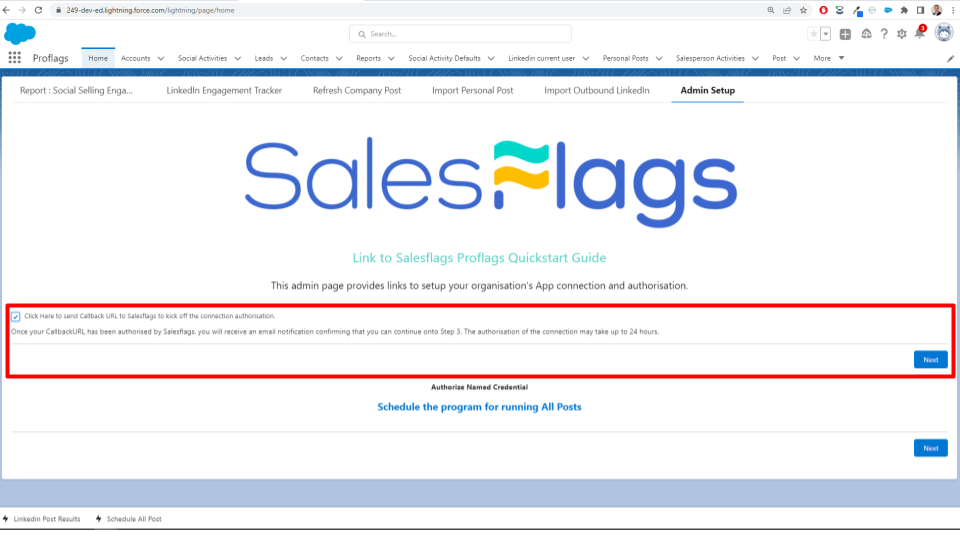
Task: Click the Salesforce cloud browser extension
Action: pos(888,10)
